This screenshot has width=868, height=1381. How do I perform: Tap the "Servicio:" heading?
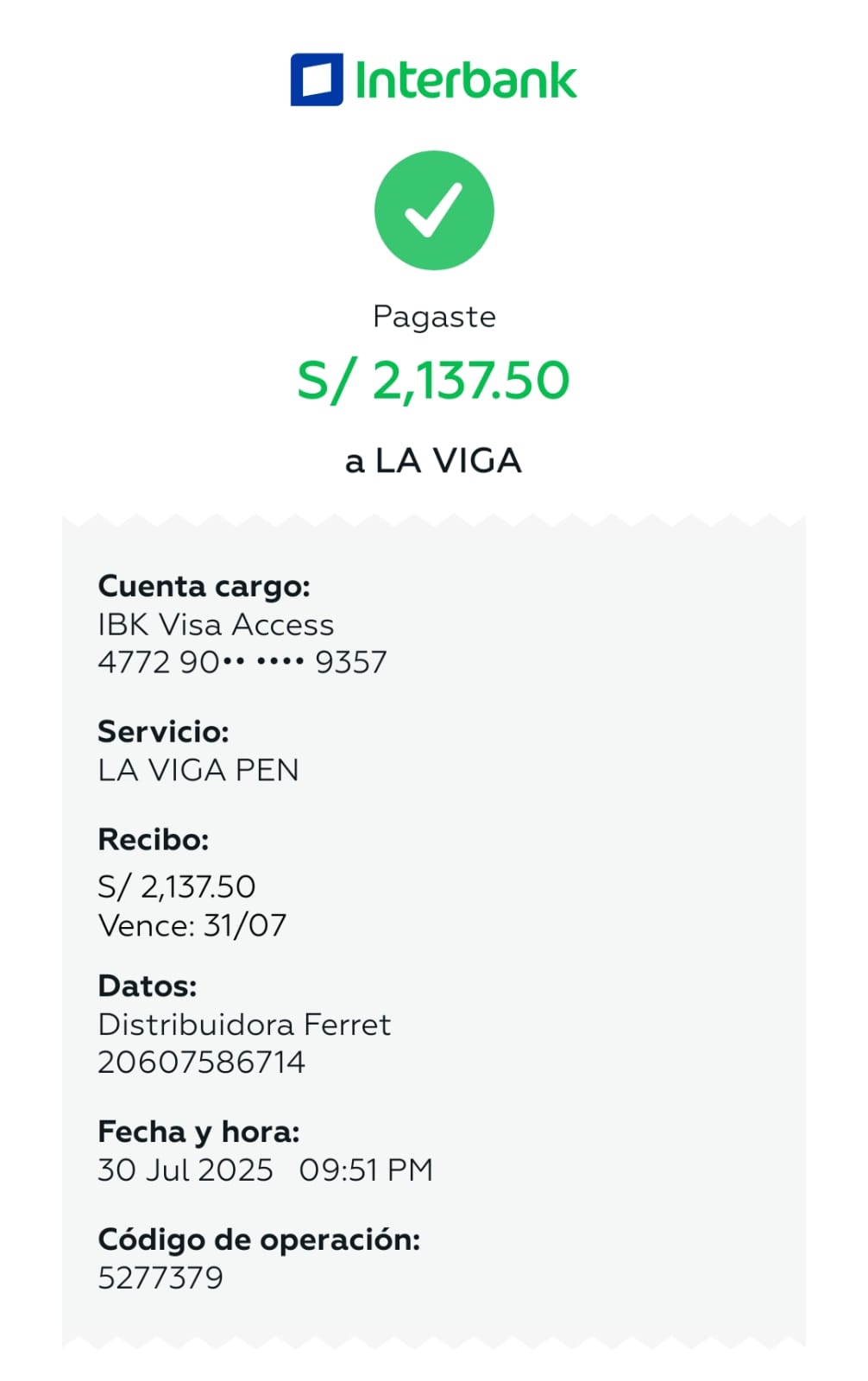point(163,732)
